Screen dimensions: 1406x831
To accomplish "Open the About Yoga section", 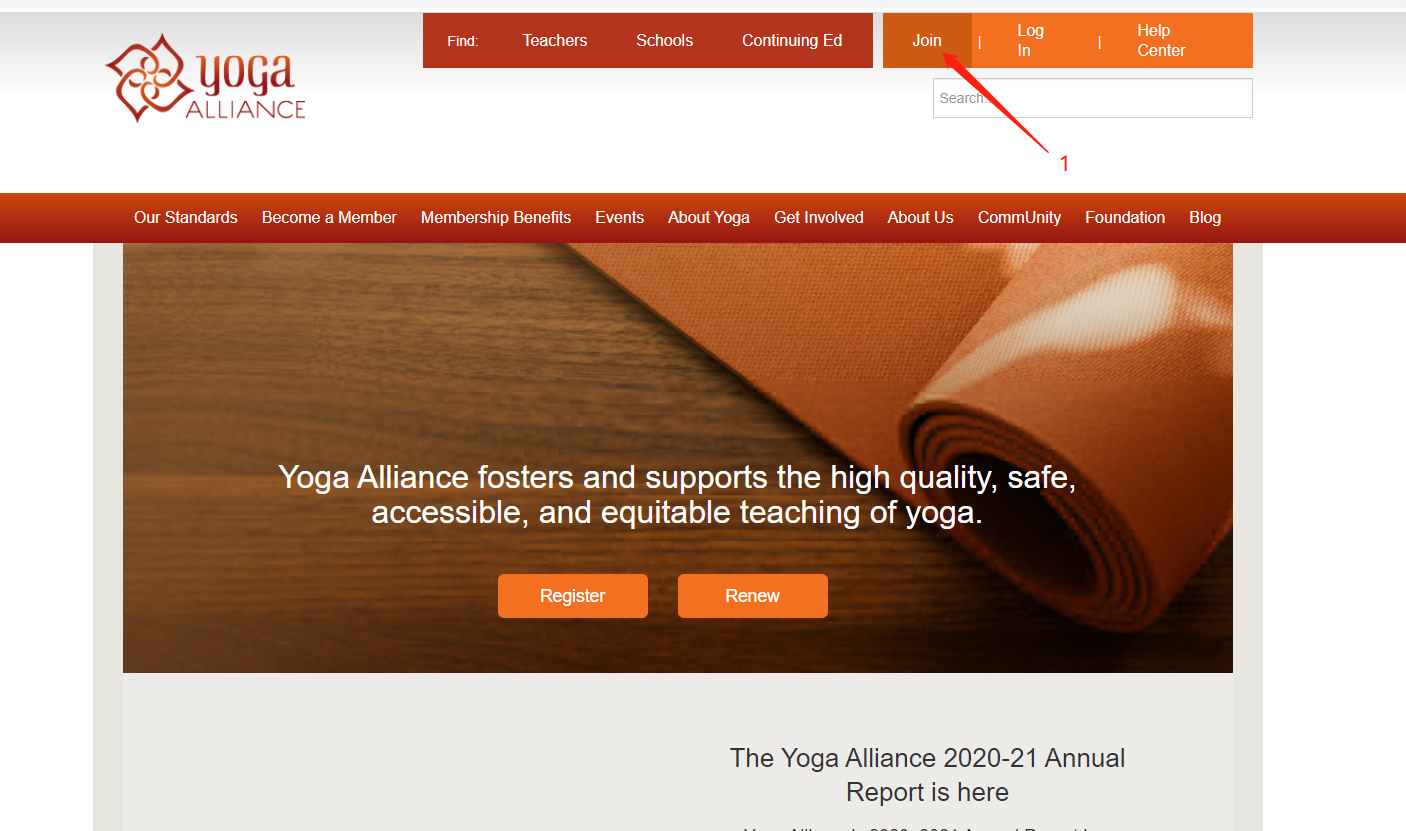I will coord(709,218).
